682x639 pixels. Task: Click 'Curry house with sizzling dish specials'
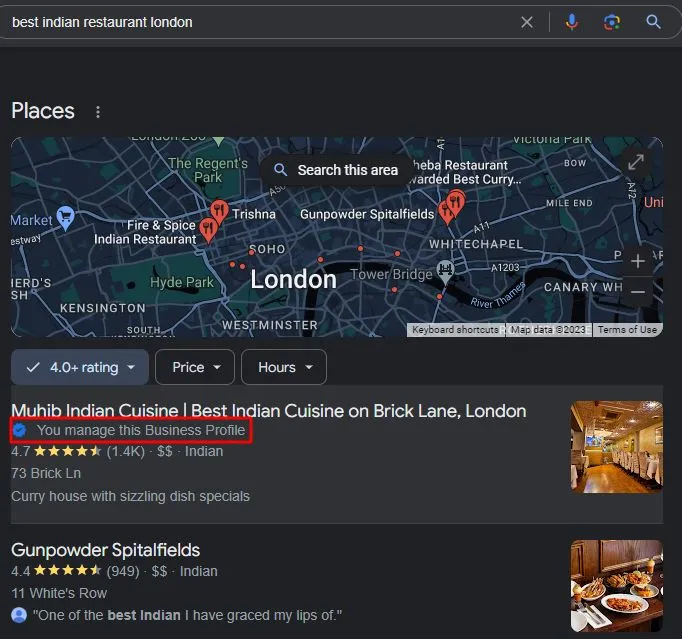130,496
